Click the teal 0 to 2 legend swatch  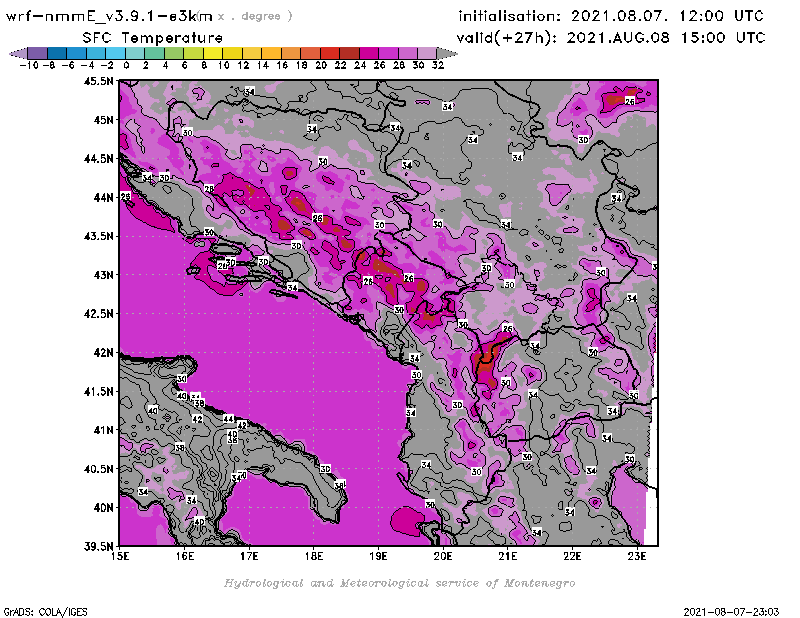[135, 53]
